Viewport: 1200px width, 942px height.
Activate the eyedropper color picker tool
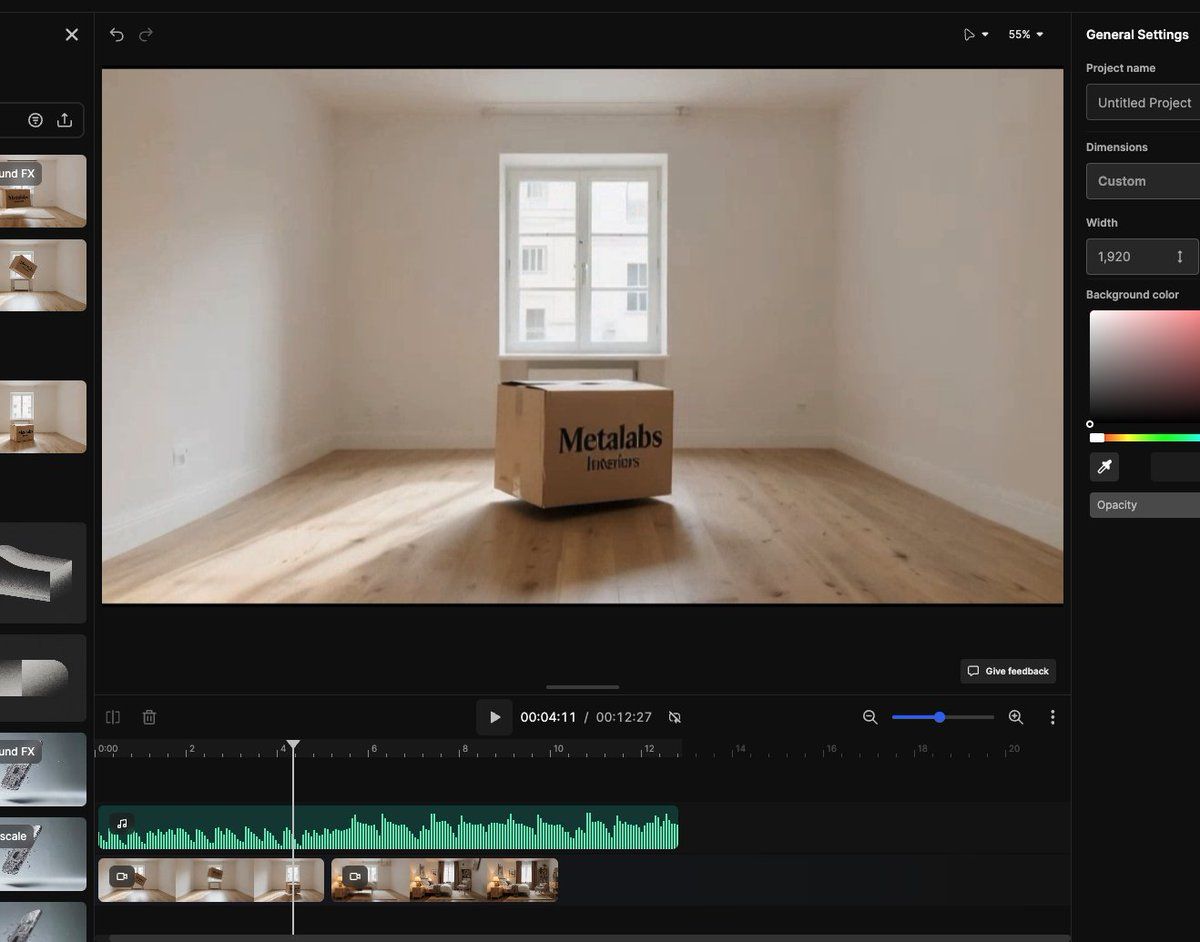click(x=1105, y=466)
